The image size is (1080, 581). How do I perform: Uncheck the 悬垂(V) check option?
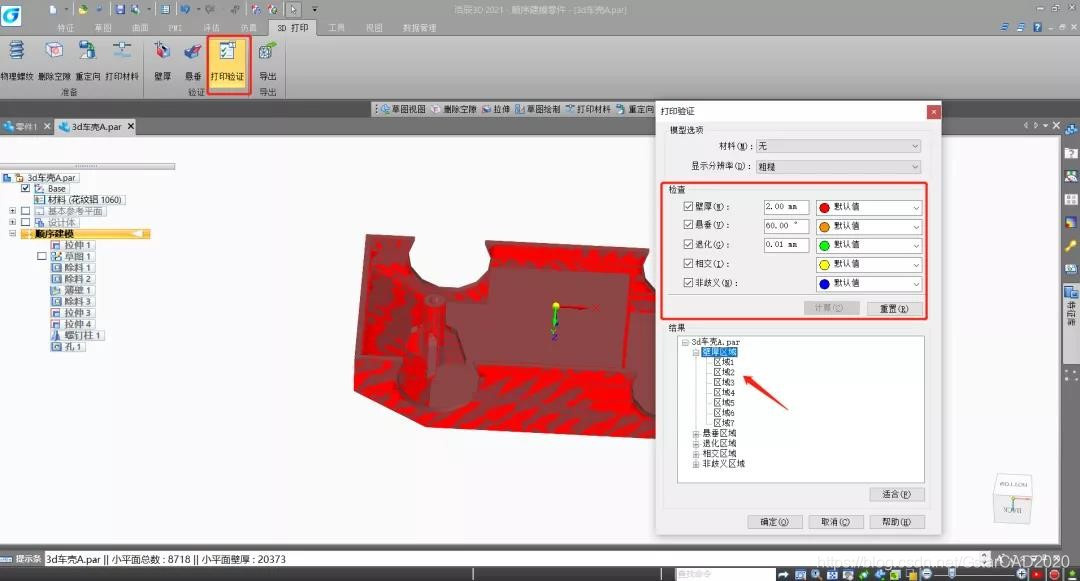(688, 224)
